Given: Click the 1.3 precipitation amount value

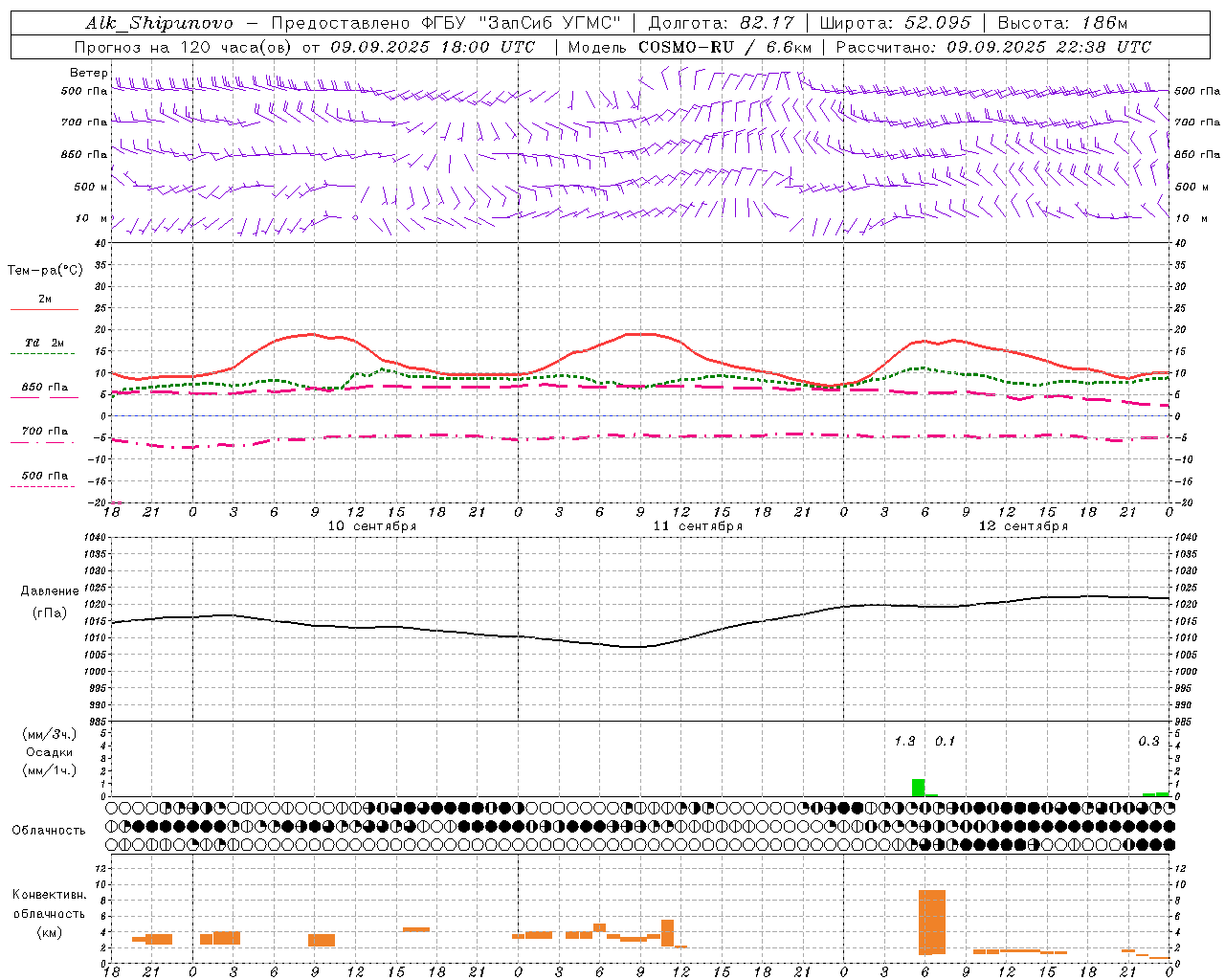Looking at the screenshot, I should point(904,742).
